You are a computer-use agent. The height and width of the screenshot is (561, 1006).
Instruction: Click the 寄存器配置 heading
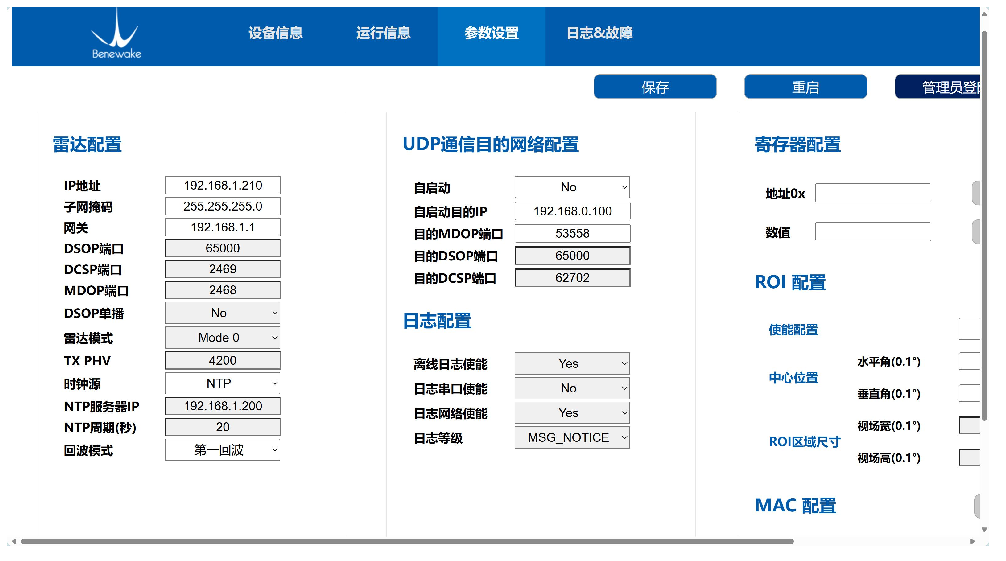(x=797, y=144)
